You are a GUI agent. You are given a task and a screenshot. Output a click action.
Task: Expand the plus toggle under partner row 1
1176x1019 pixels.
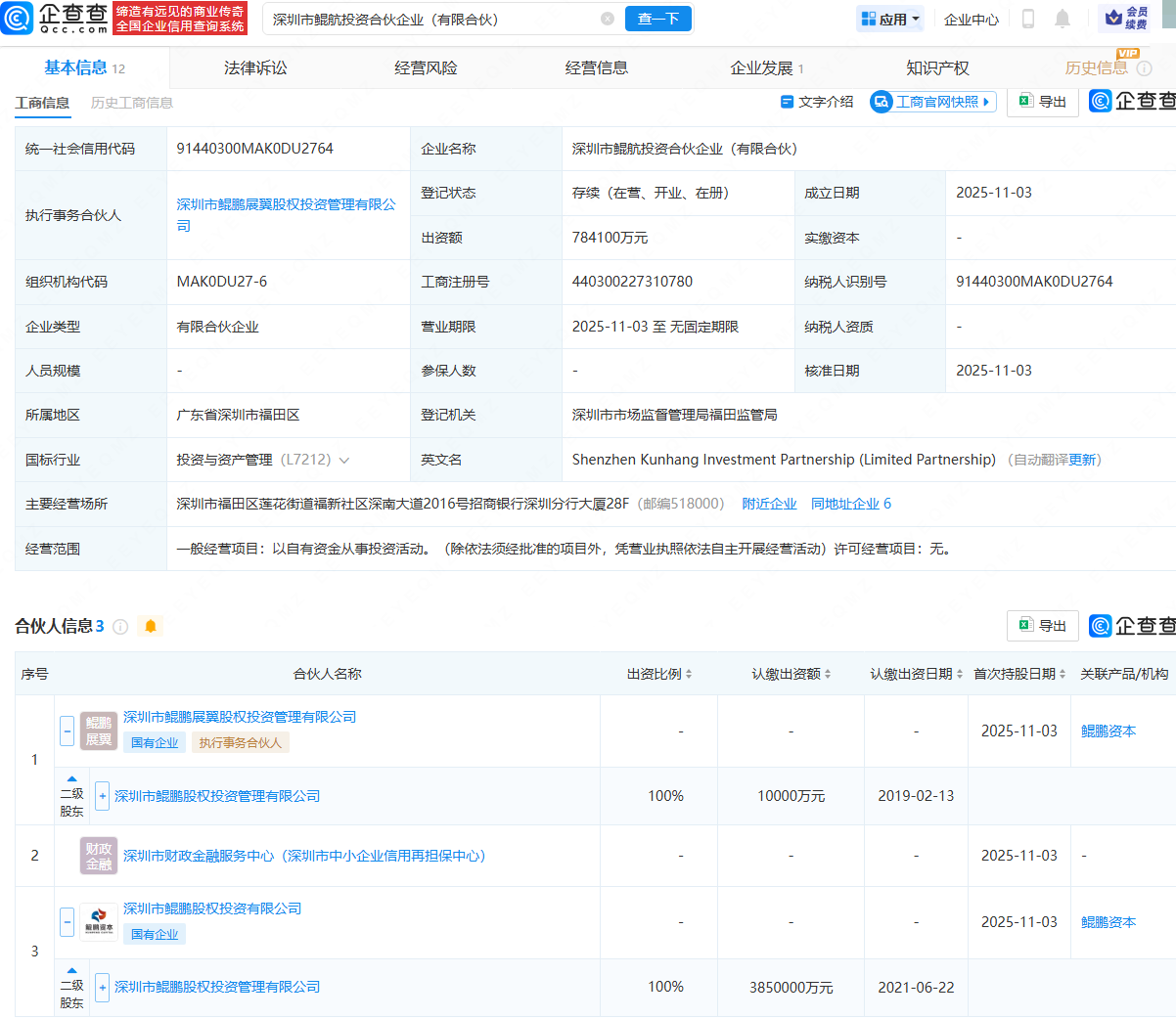pos(102,796)
